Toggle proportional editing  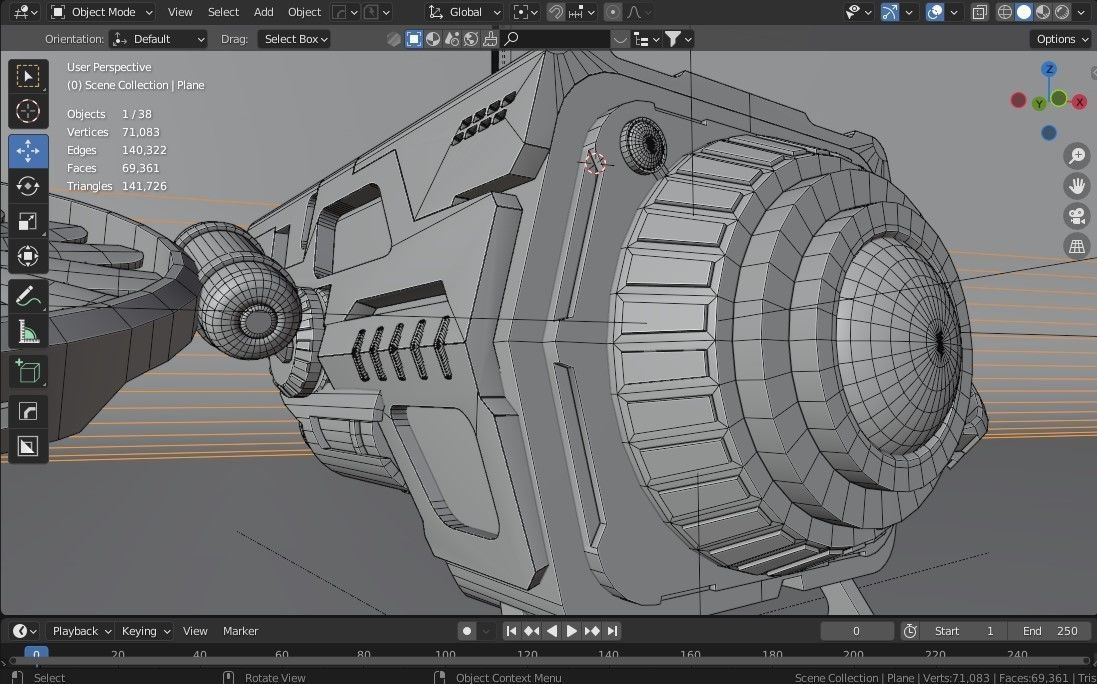[613, 12]
